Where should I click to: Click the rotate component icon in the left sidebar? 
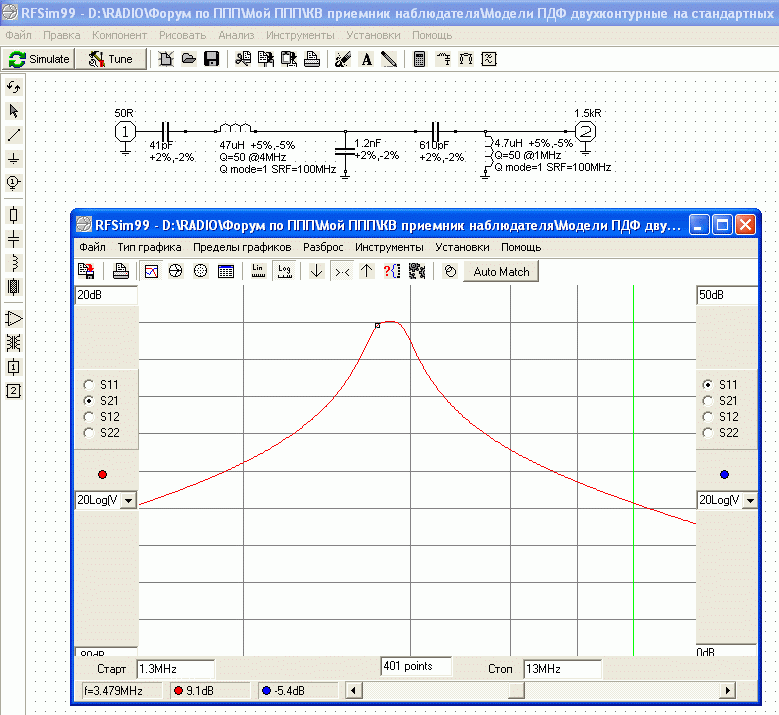[x=13, y=87]
